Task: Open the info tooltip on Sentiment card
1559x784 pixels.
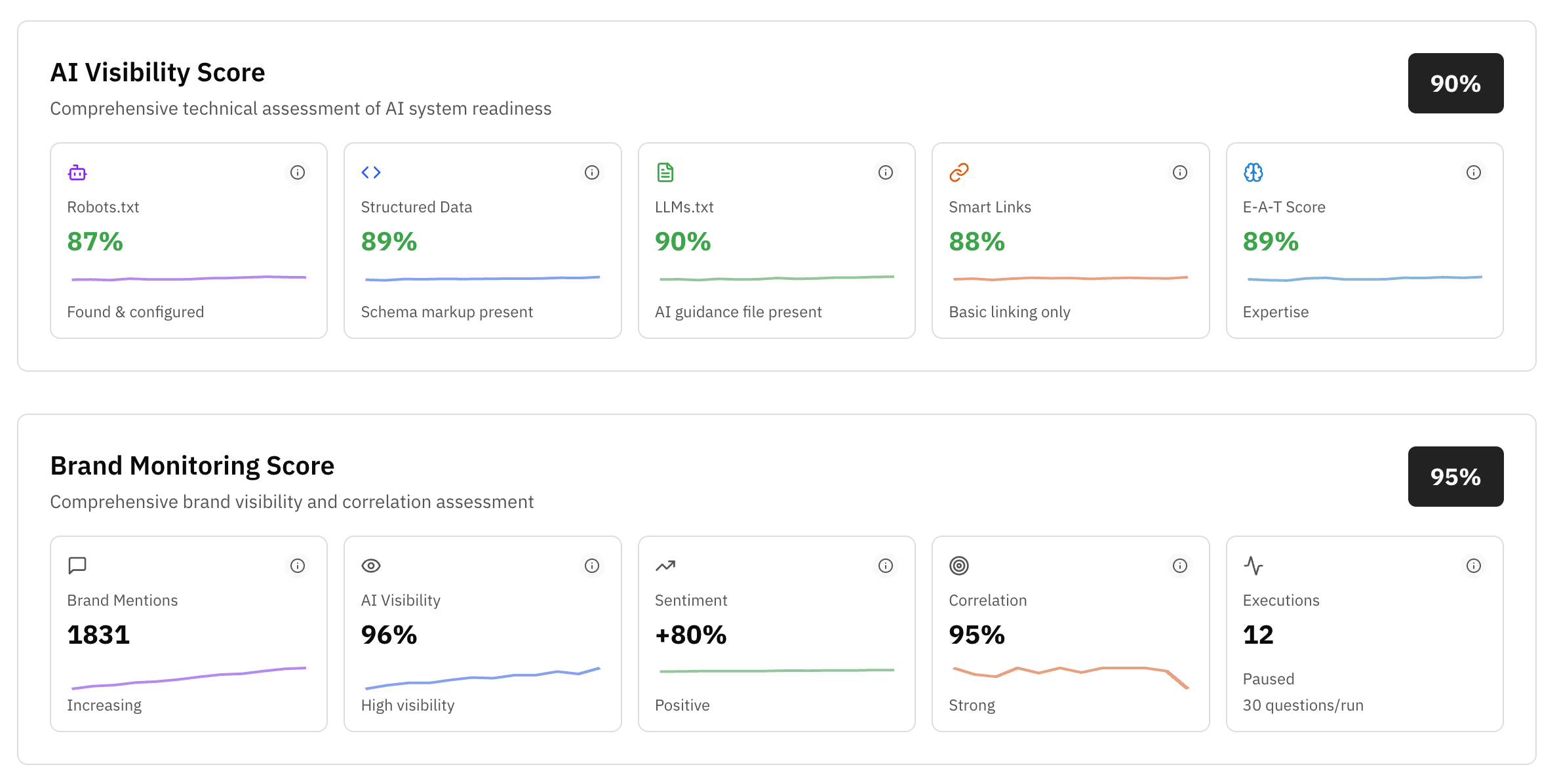Action: [x=886, y=565]
